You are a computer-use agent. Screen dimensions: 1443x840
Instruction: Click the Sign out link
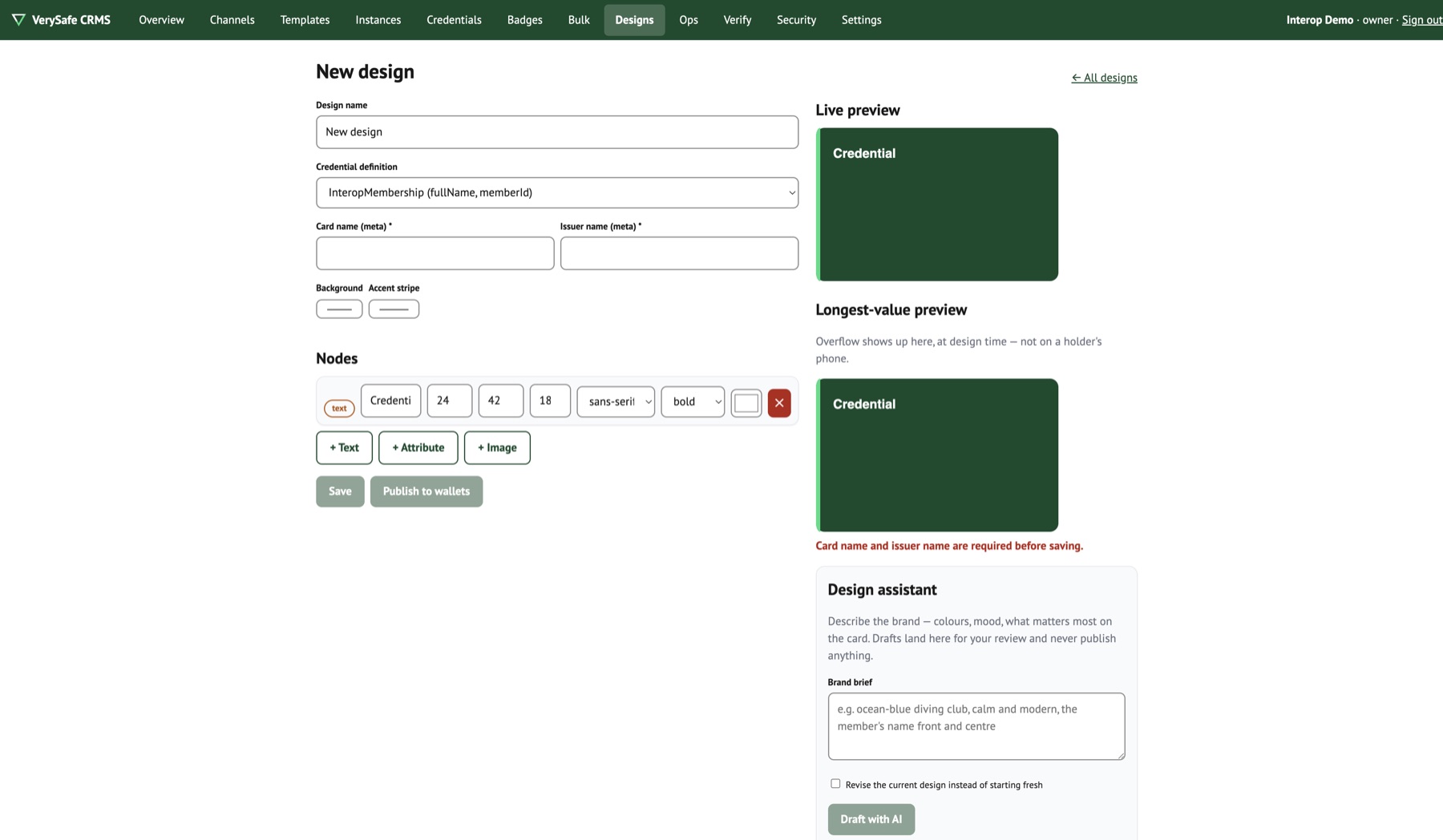click(x=1422, y=20)
